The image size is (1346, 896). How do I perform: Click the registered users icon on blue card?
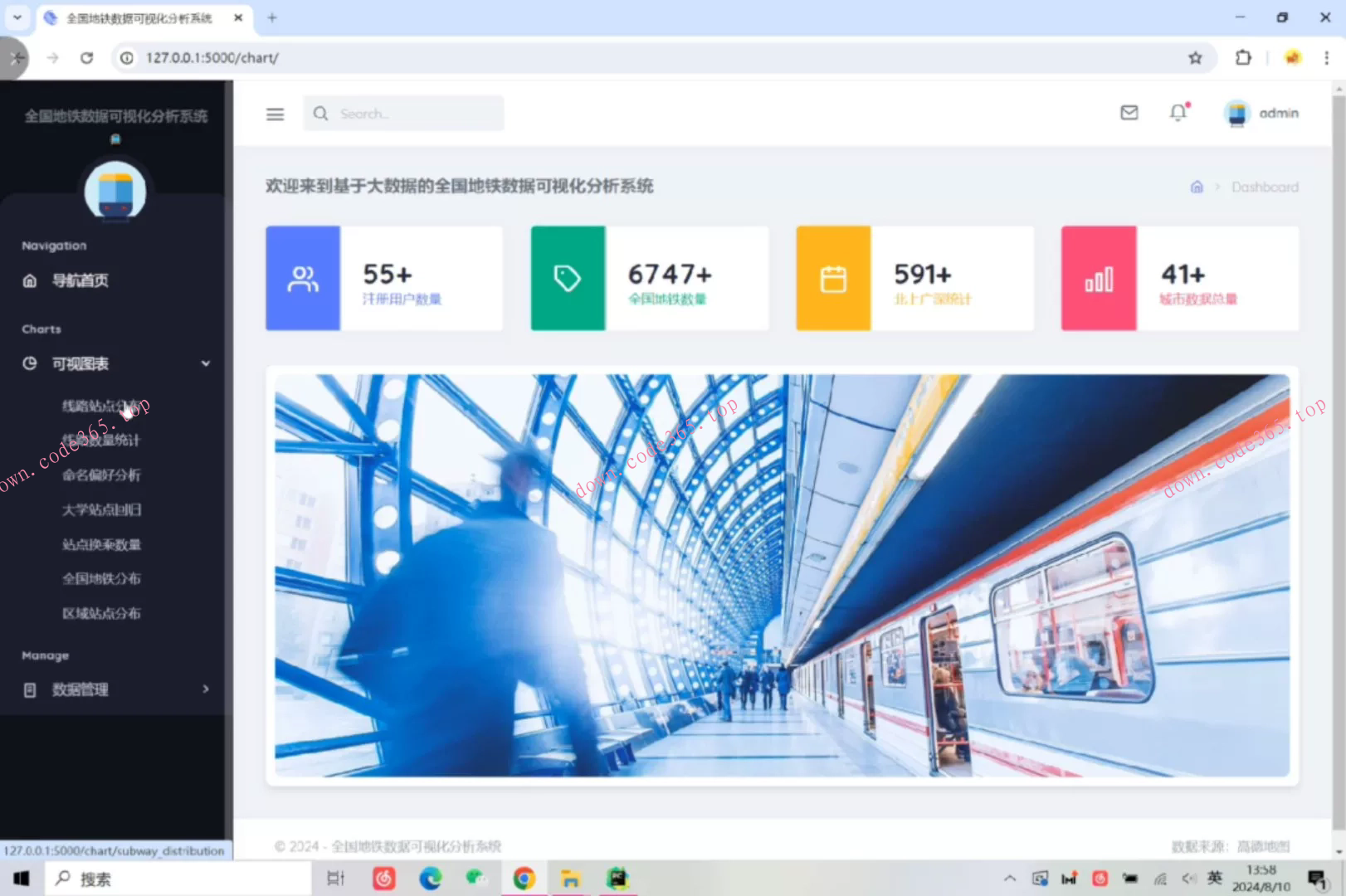point(304,277)
